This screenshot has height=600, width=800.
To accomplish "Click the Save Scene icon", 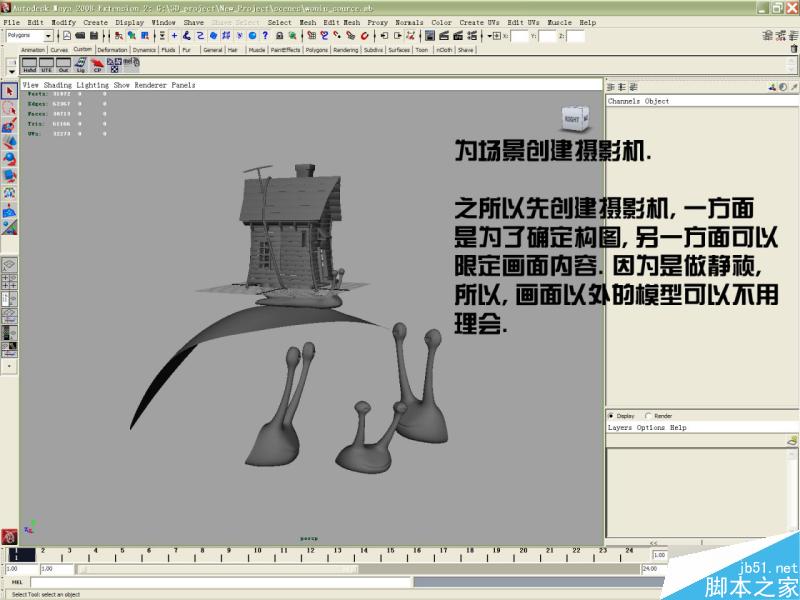I will tap(94, 36).
